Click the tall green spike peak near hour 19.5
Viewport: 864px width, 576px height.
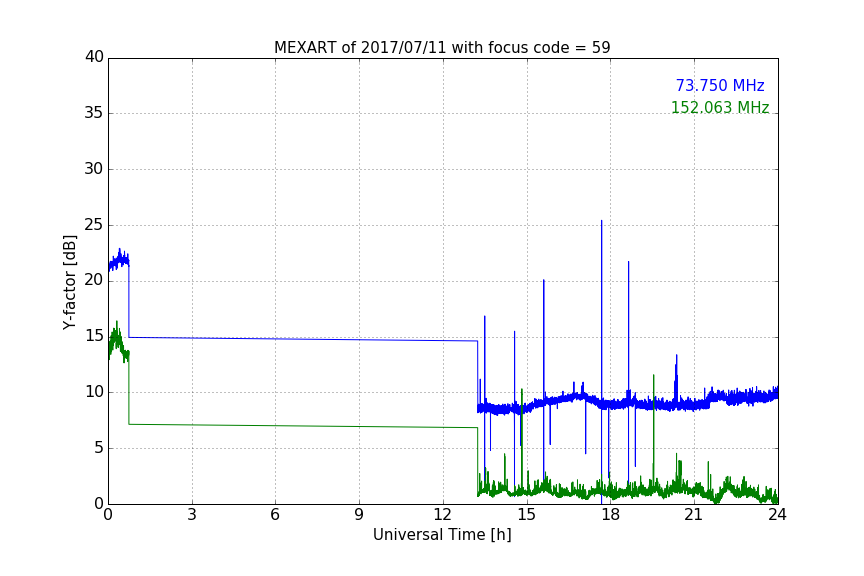[654, 376]
